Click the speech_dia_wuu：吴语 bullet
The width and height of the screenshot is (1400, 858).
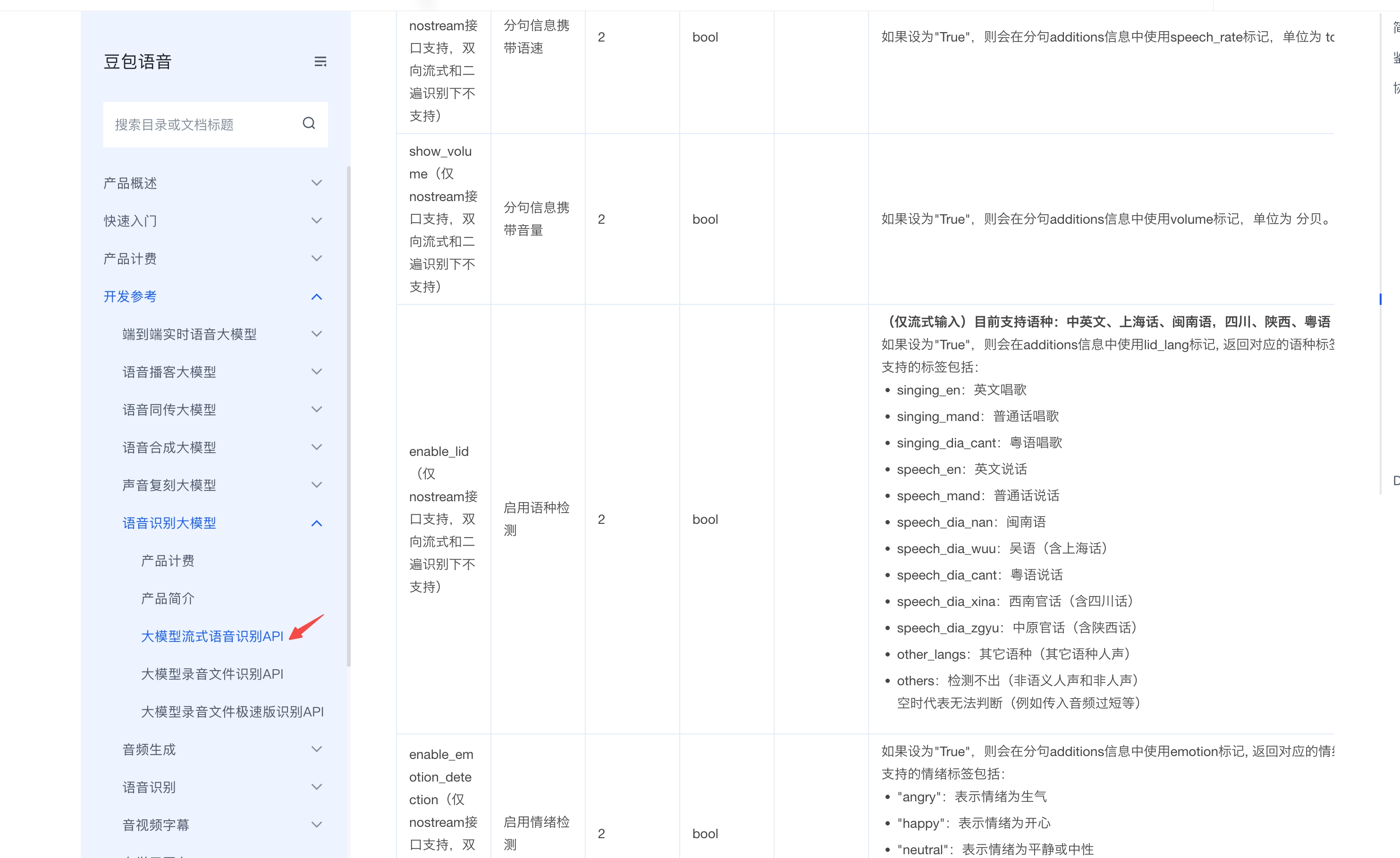[x=1004, y=548]
